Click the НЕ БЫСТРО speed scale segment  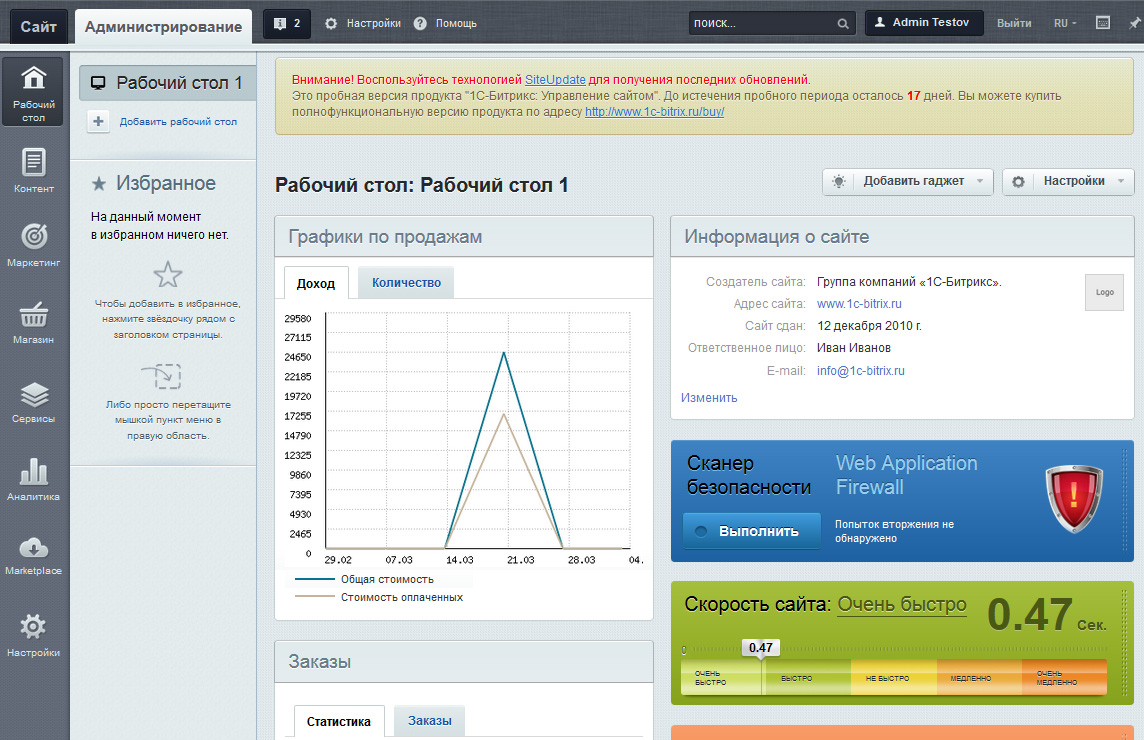(894, 678)
